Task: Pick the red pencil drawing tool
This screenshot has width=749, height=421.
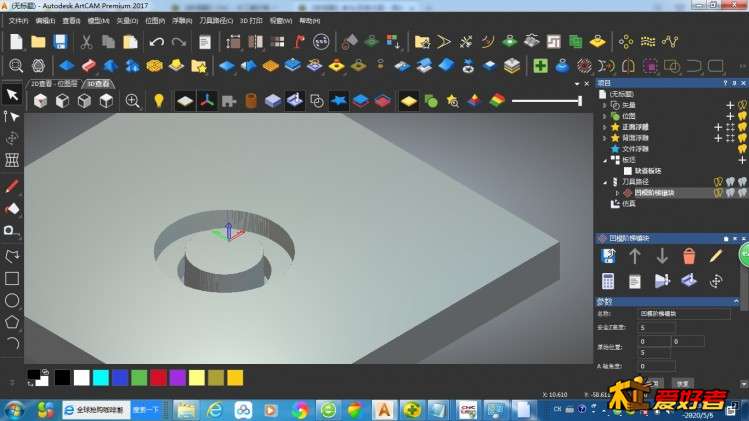Action: [12, 186]
